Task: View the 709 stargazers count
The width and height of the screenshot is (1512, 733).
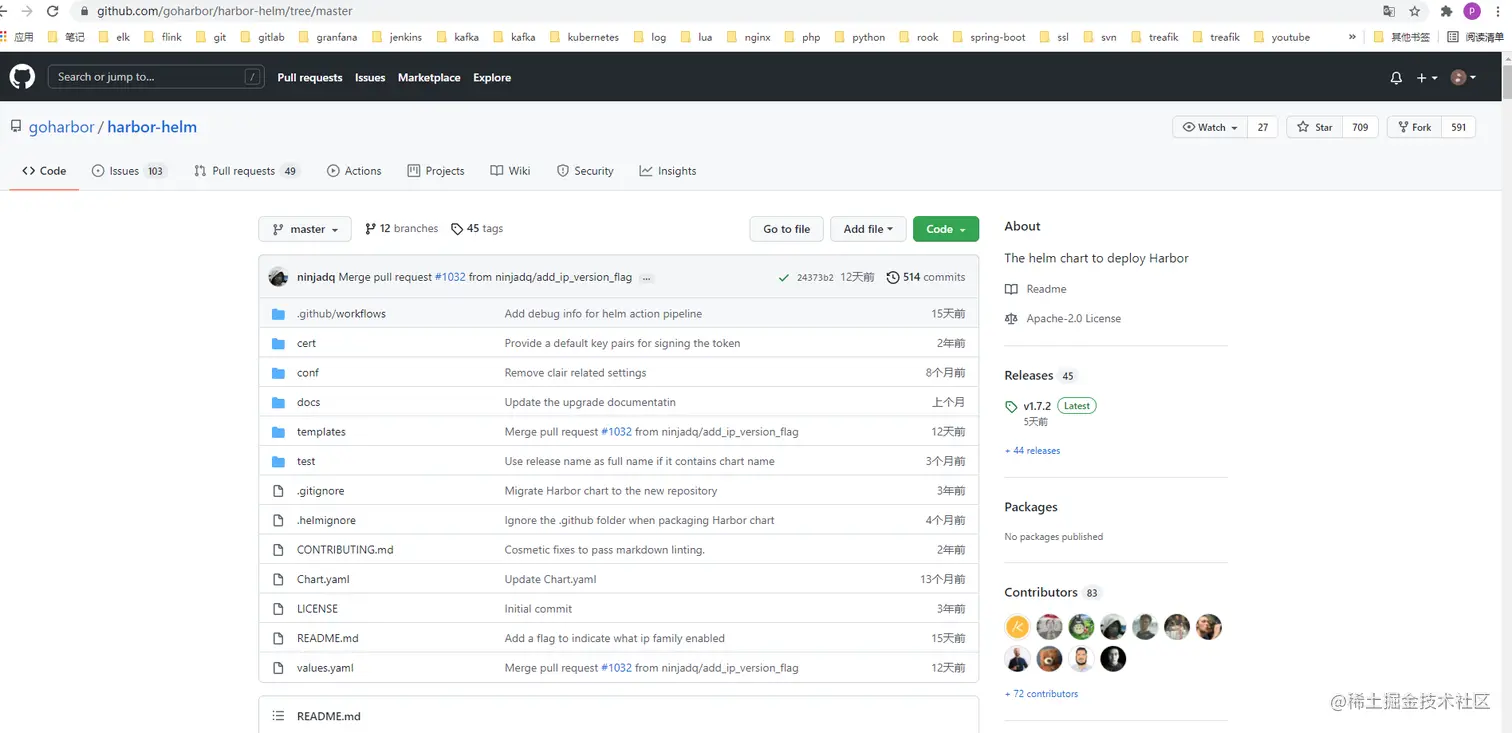Action: point(1360,127)
